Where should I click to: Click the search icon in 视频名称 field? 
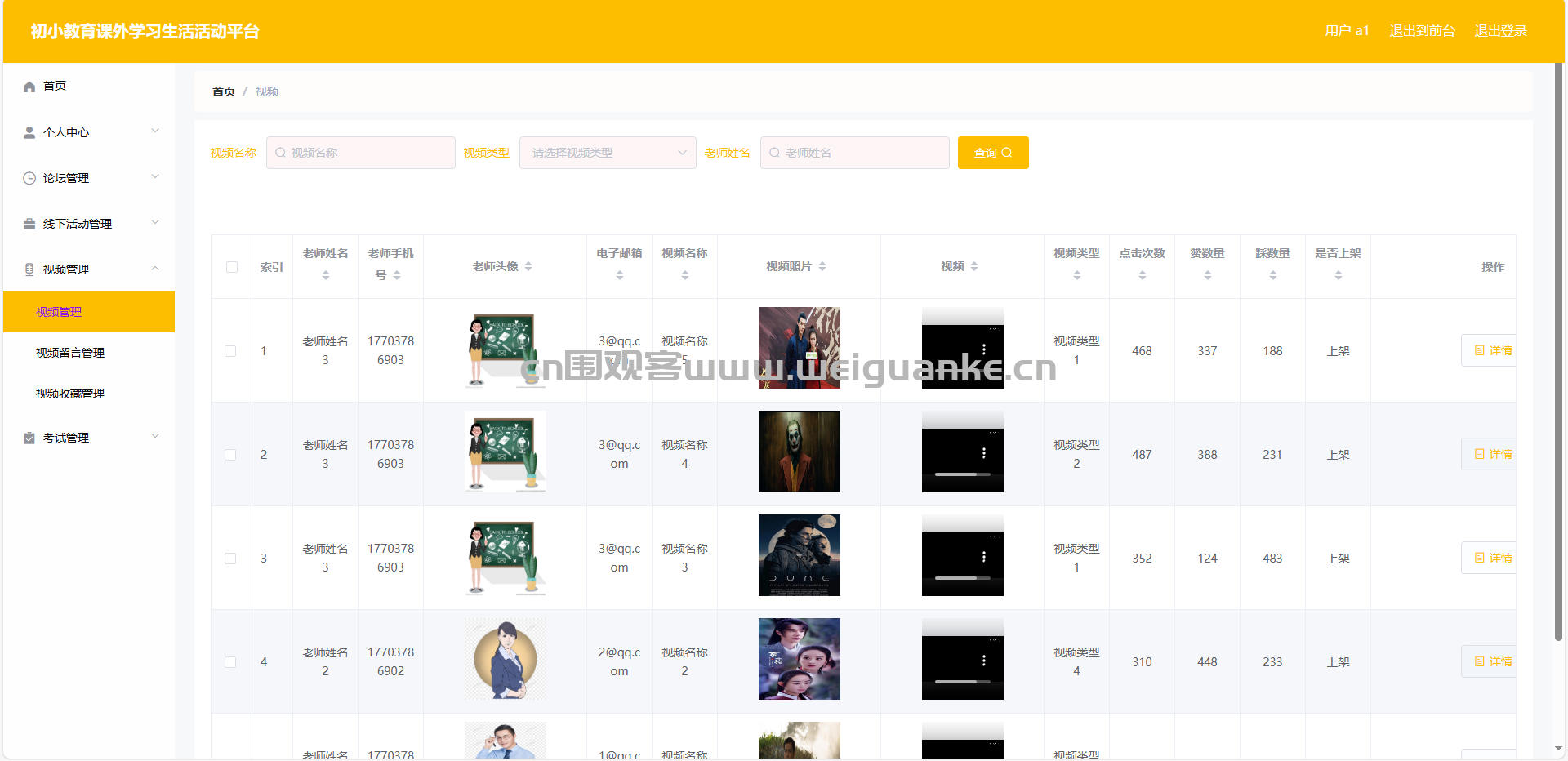pos(280,153)
